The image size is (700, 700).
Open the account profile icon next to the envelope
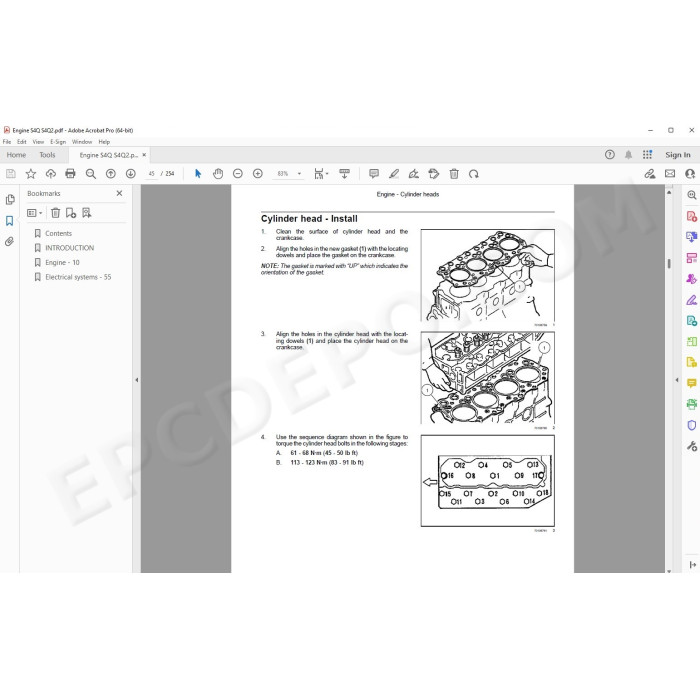click(x=690, y=174)
